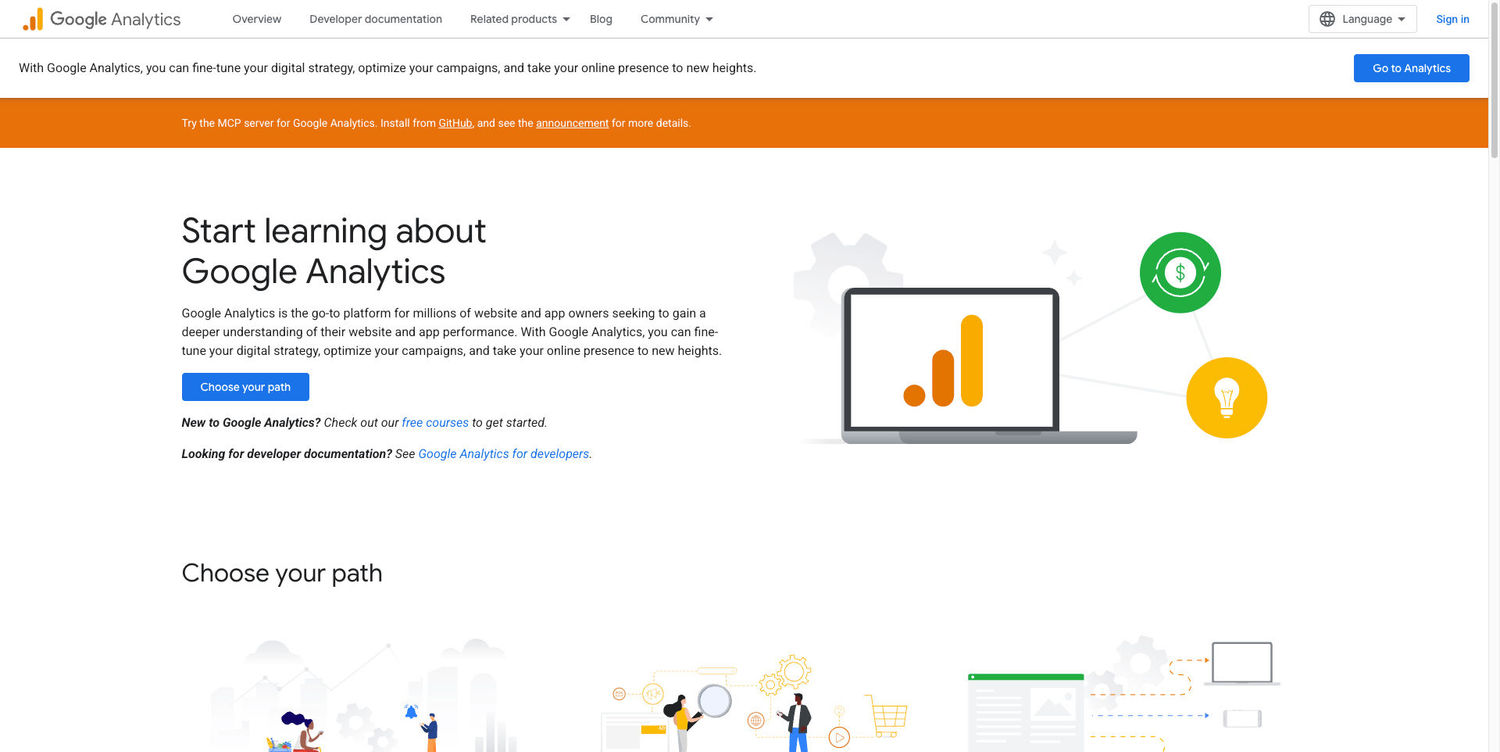Expand the Related products dropdown

pyautogui.click(x=520, y=19)
